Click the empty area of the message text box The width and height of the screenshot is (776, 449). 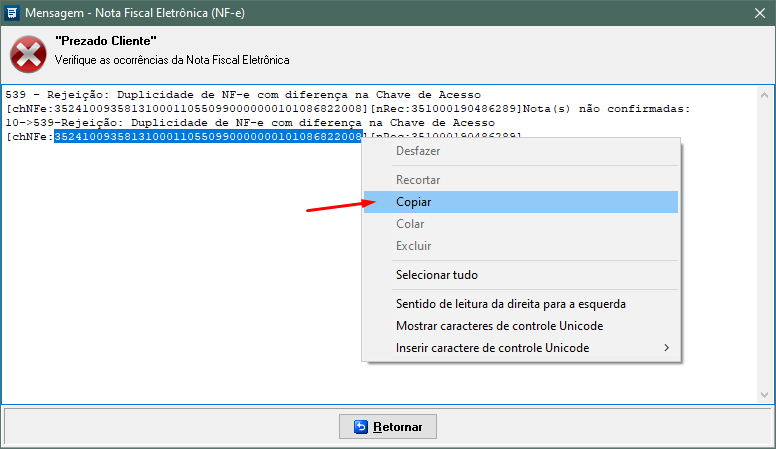point(180,300)
